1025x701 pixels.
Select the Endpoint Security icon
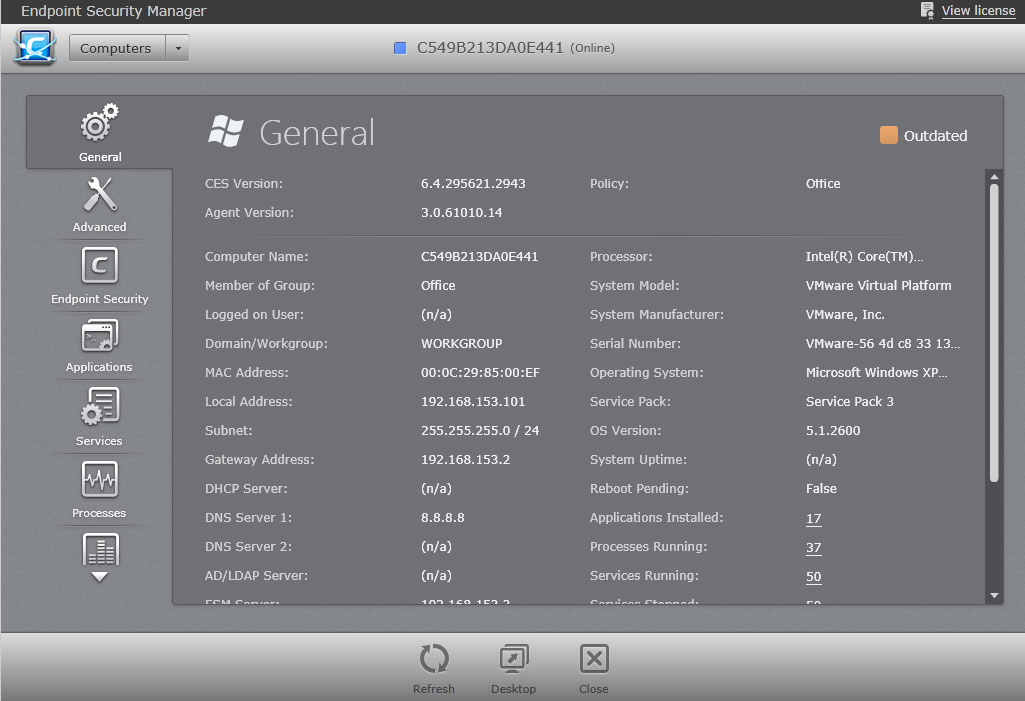pos(100,267)
